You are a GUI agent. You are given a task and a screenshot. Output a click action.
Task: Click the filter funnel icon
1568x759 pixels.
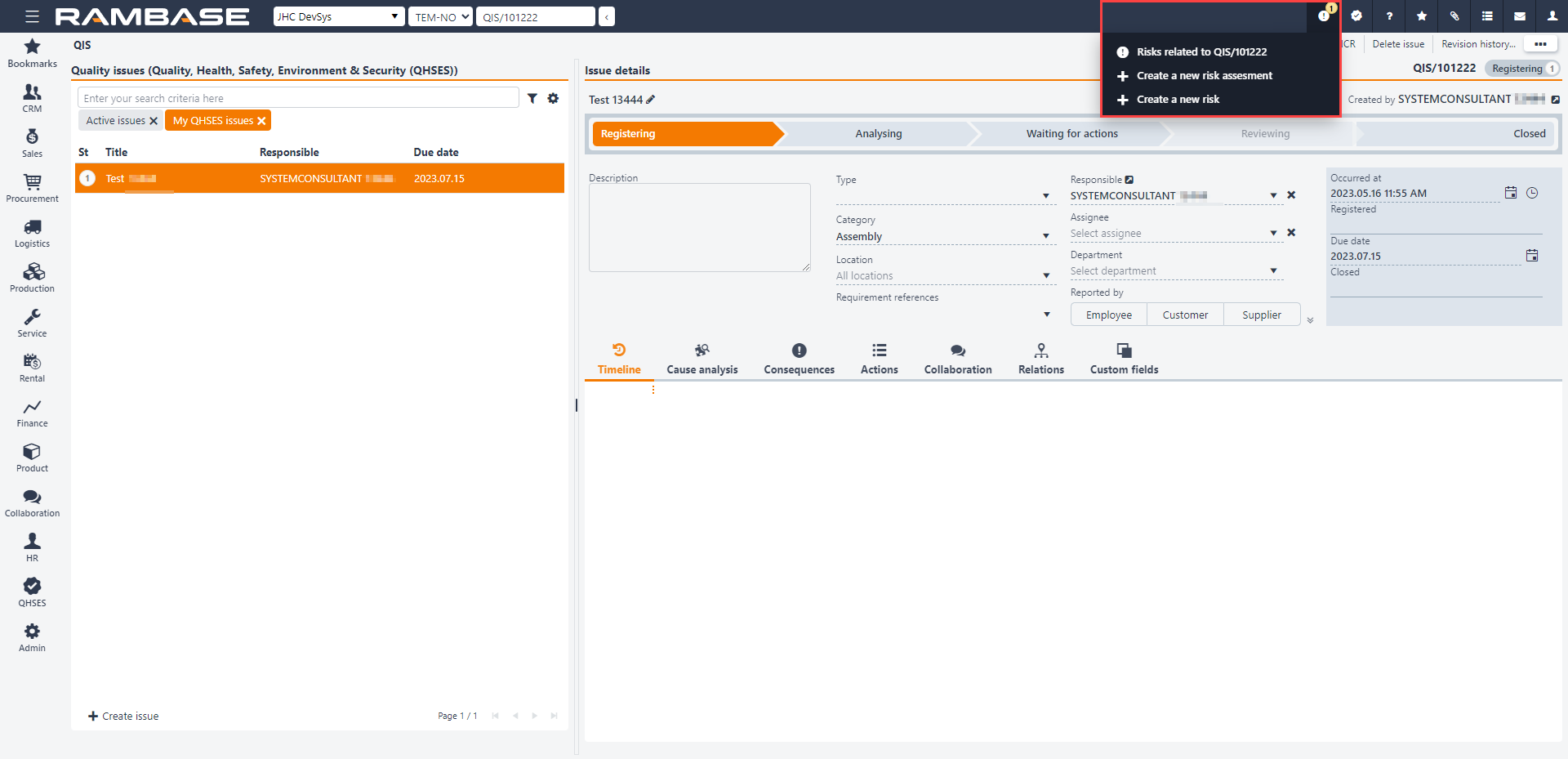532,98
